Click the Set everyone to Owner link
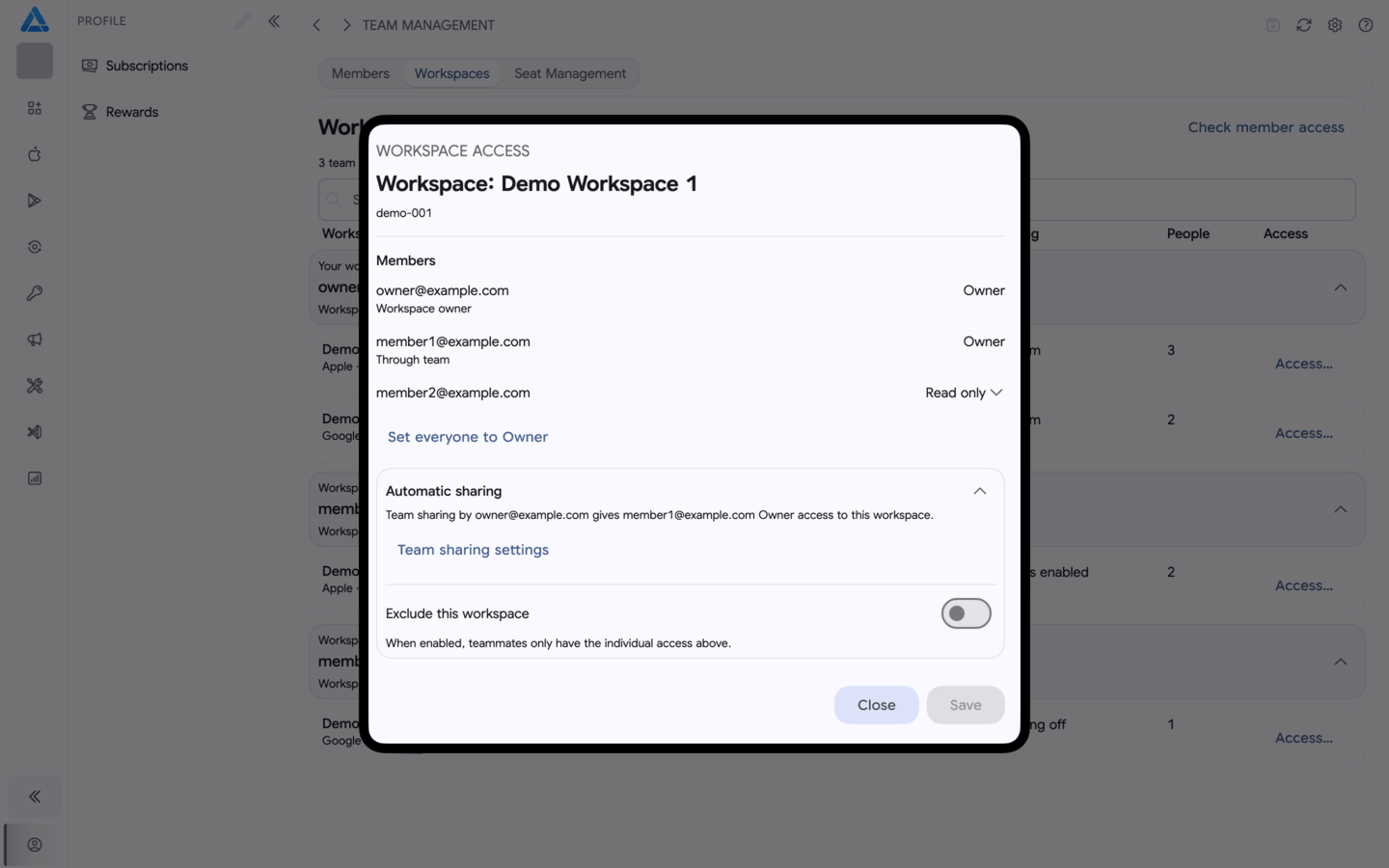This screenshot has height=868, width=1389. point(468,437)
